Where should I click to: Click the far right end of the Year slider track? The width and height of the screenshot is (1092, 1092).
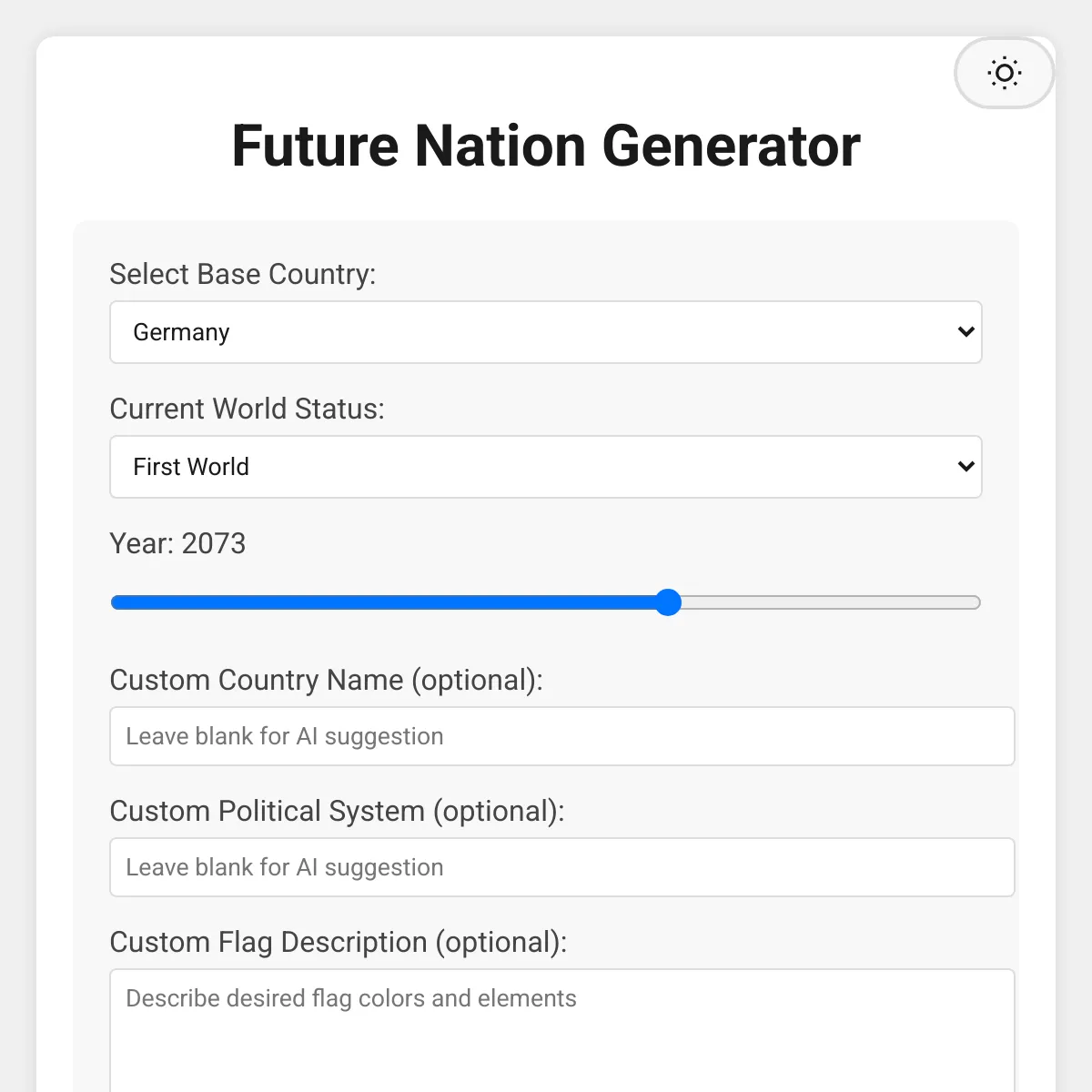tap(976, 602)
